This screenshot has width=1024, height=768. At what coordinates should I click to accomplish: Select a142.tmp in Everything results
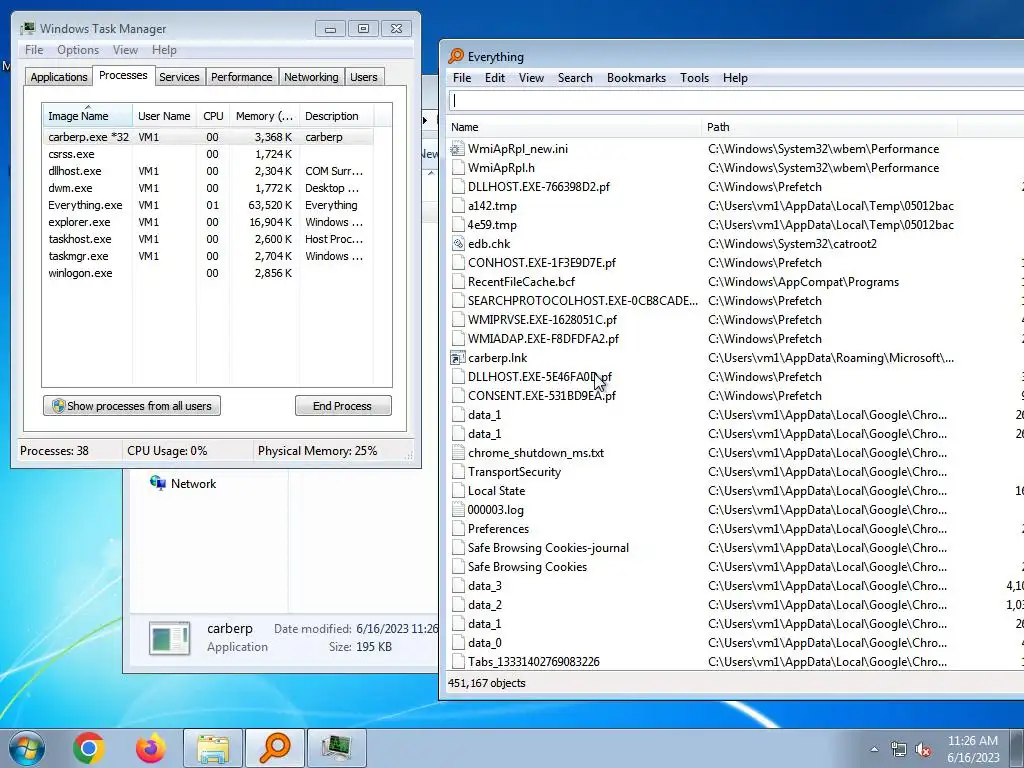[x=492, y=206]
